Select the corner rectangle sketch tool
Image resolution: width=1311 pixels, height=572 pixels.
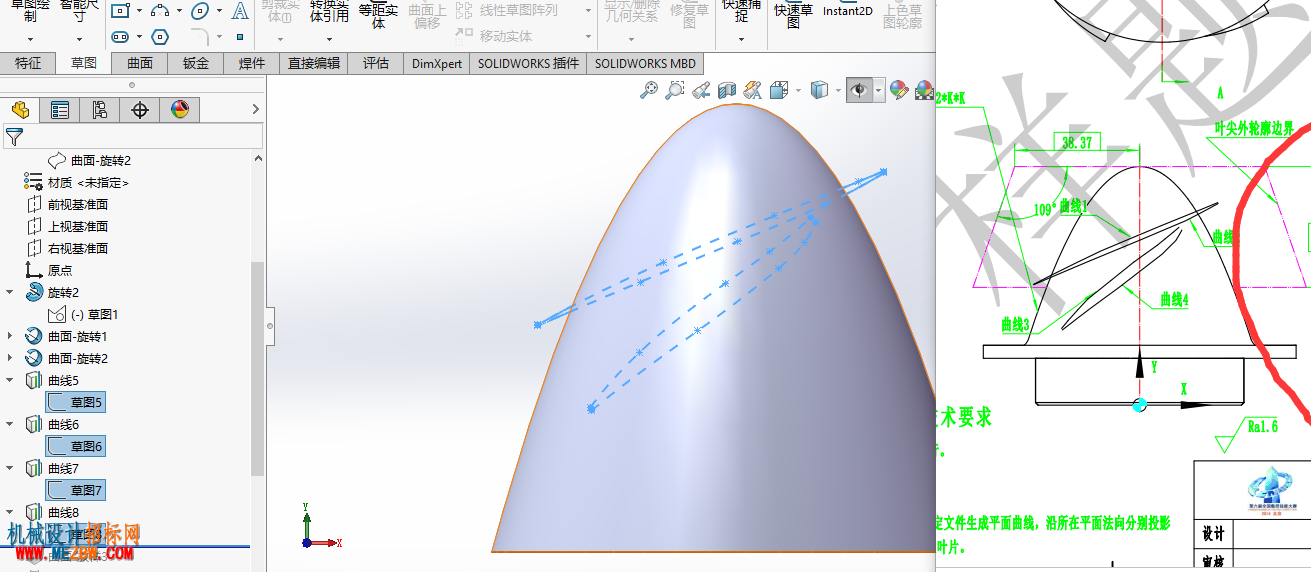pos(120,11)
